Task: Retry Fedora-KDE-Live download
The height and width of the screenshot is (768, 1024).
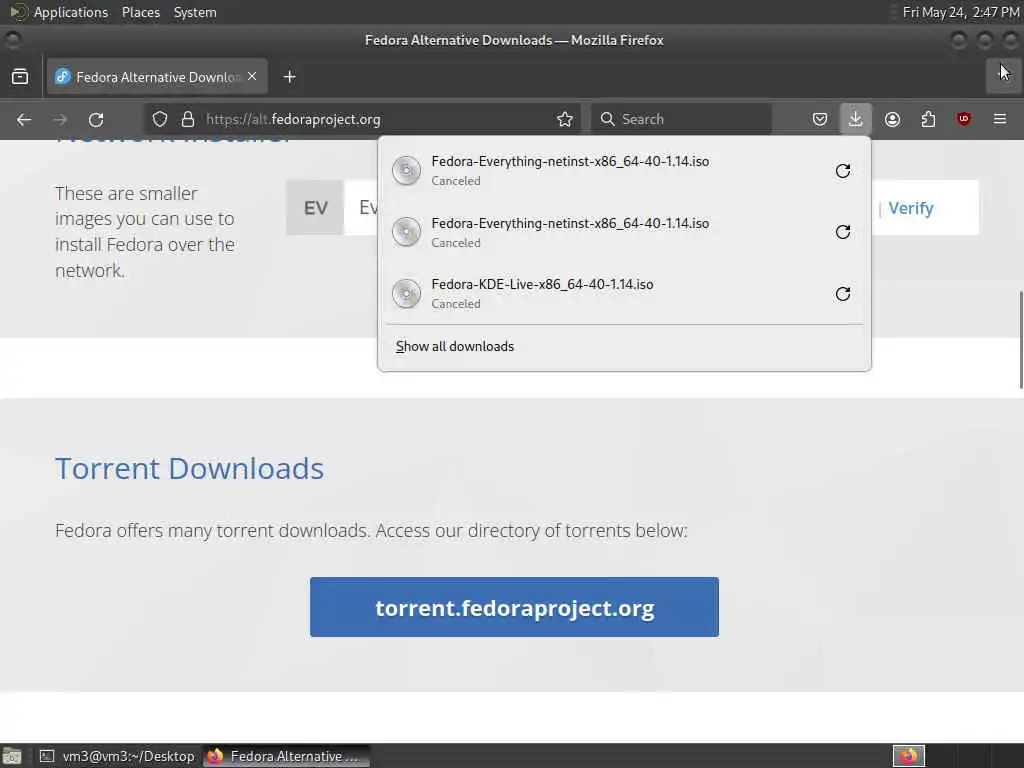Action: point(843,293)
